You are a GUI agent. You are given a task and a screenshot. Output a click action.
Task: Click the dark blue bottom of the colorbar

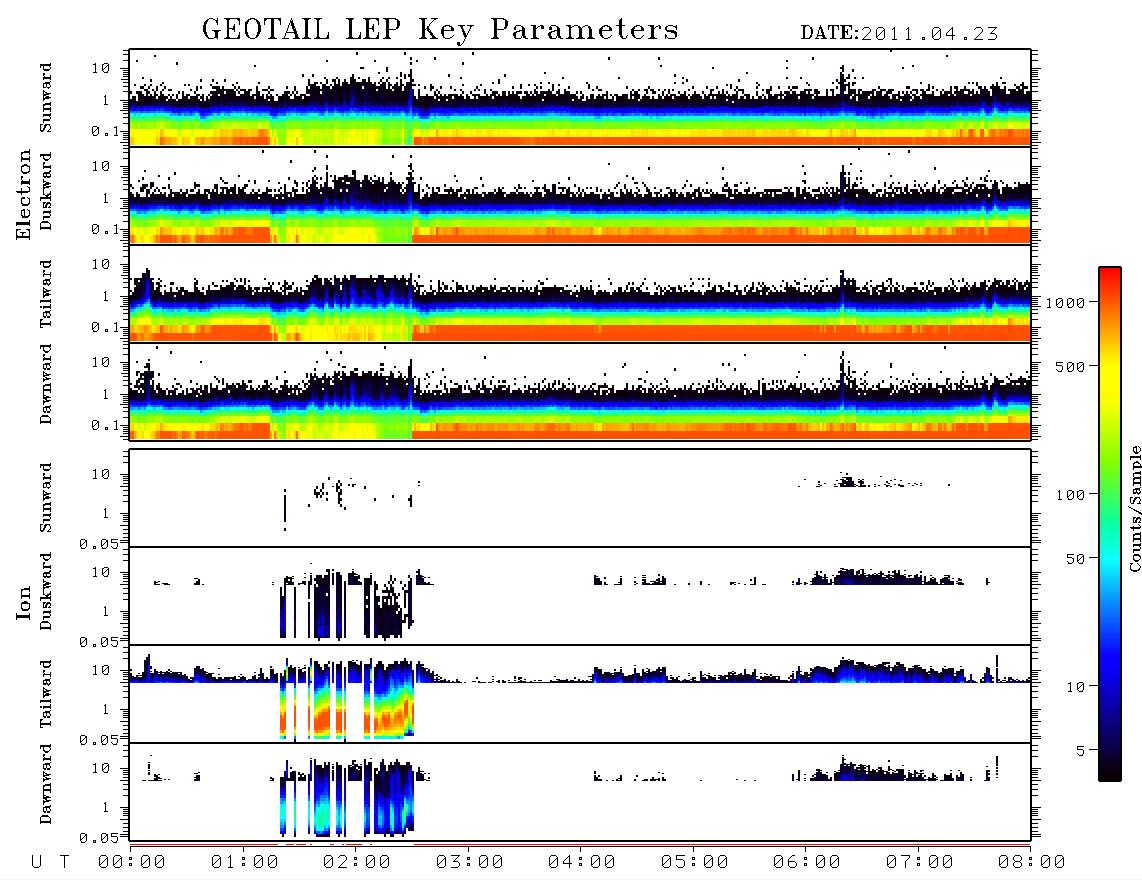coord(1109,758)
